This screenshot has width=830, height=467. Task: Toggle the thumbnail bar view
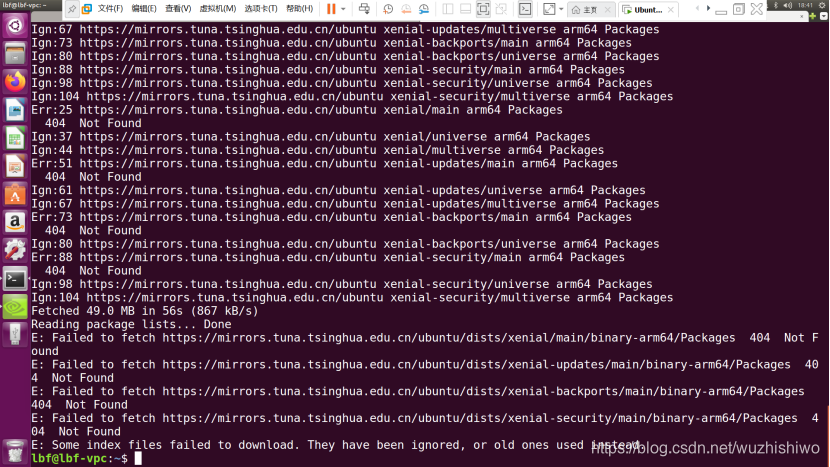coord(465,9)
